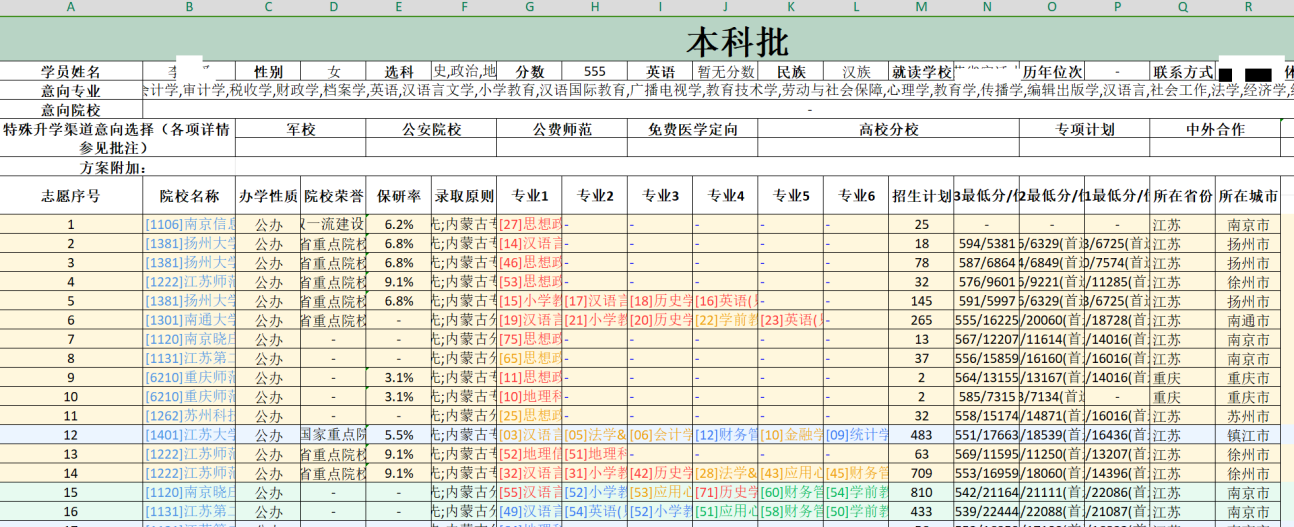The height and width of the screenshot is (527, 1294).
Task: Open the [1106]南京信息 school link
Action: tap(190, 225)
